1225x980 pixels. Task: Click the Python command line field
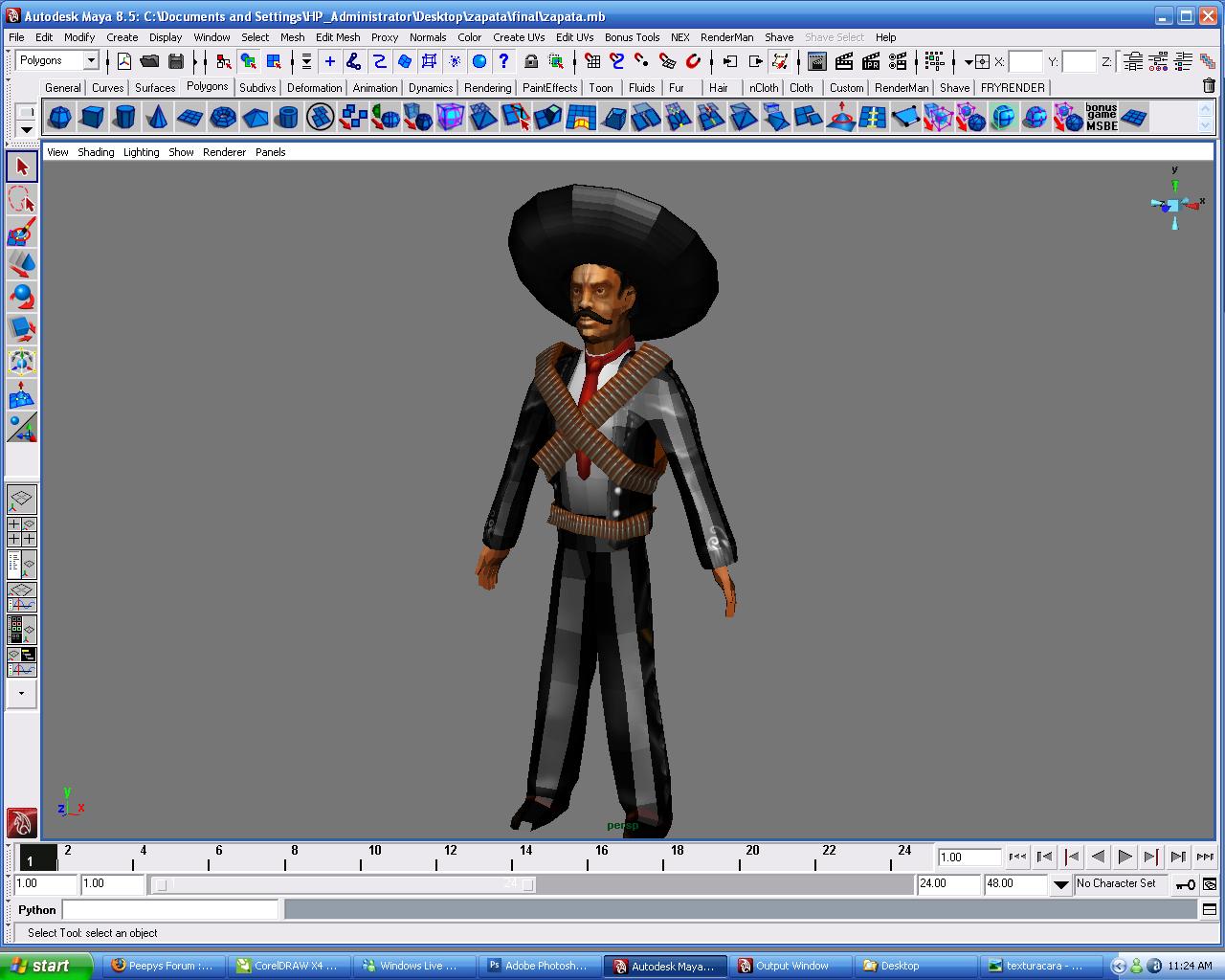[170, 909]
